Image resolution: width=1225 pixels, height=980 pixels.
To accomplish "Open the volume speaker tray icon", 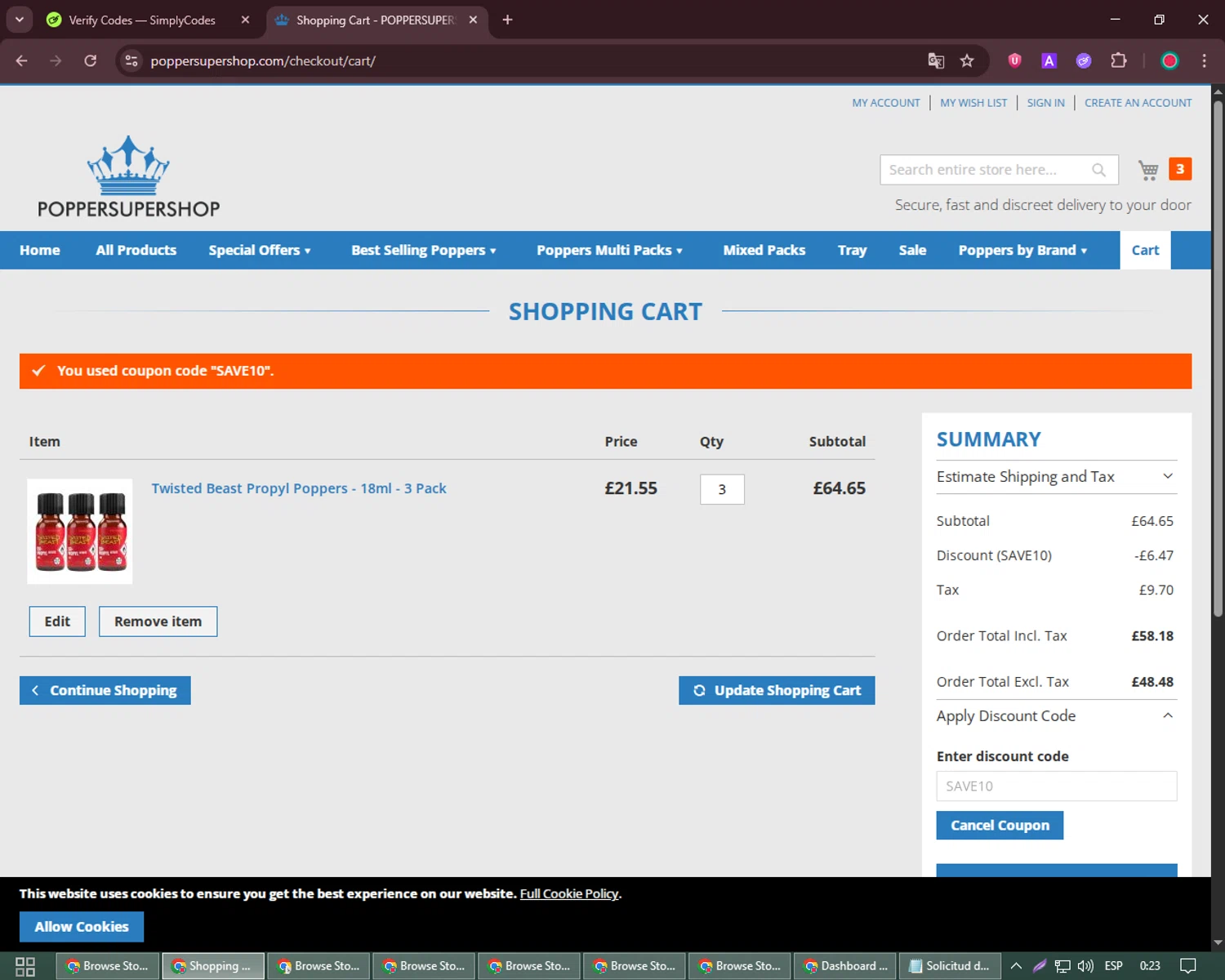I will pos(1085,966).
